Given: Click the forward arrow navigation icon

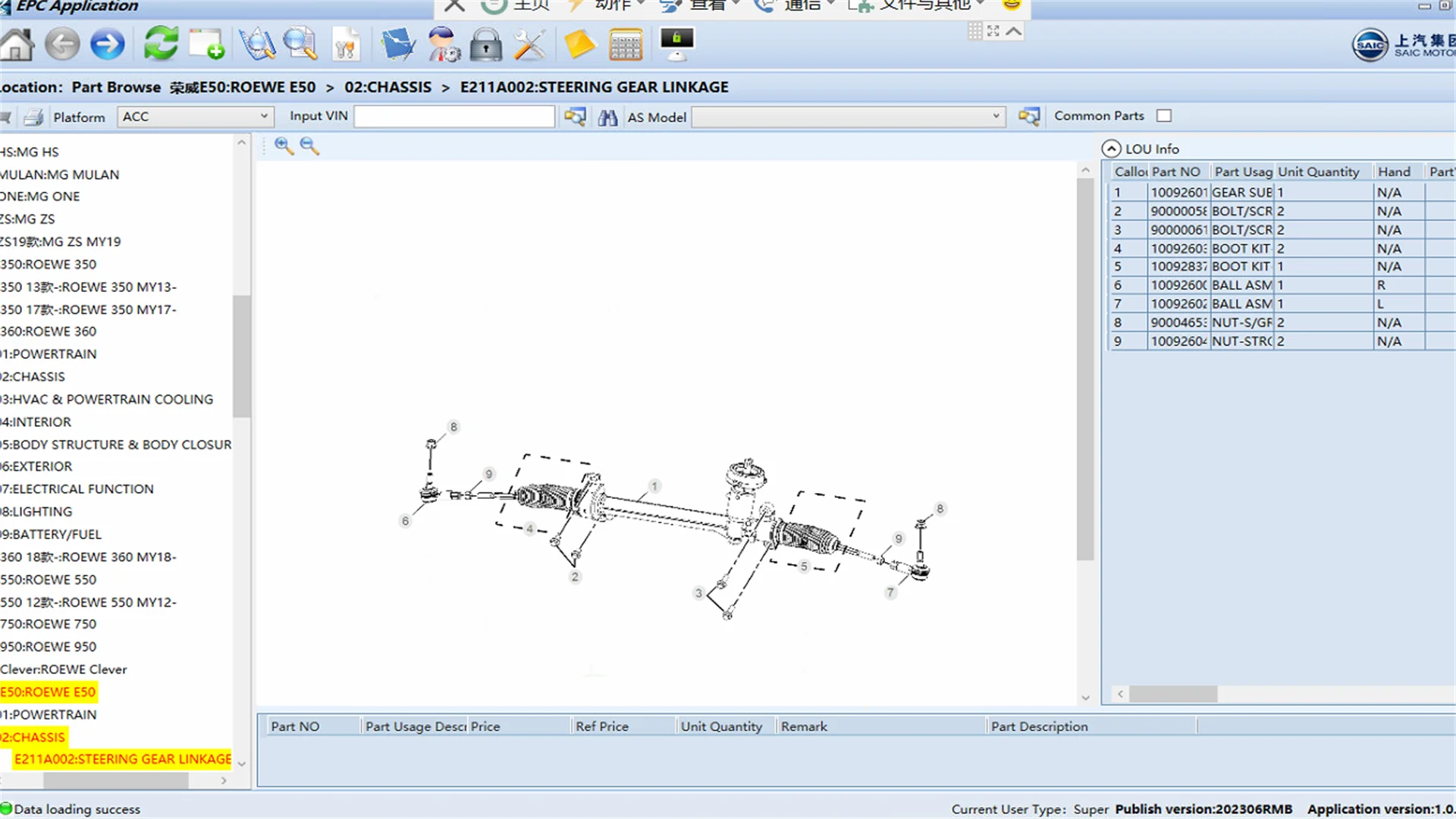Looking at the screenshot, I should [107, 43].
